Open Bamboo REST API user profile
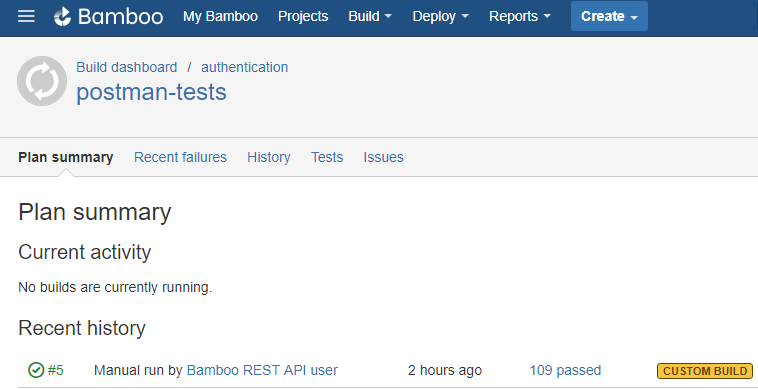The width and height of the screenshot is (758, 389). pos(262,370)
